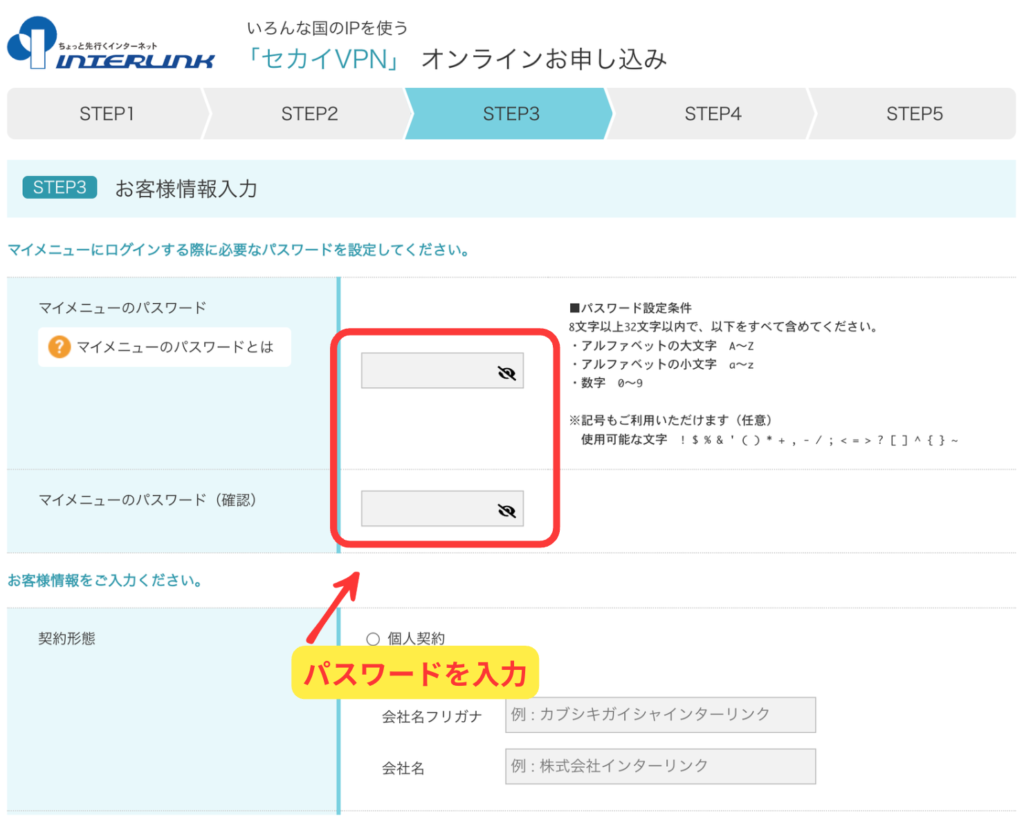Select the highlighted STEP3 tab
The image size is (1024, 818).
510,114
